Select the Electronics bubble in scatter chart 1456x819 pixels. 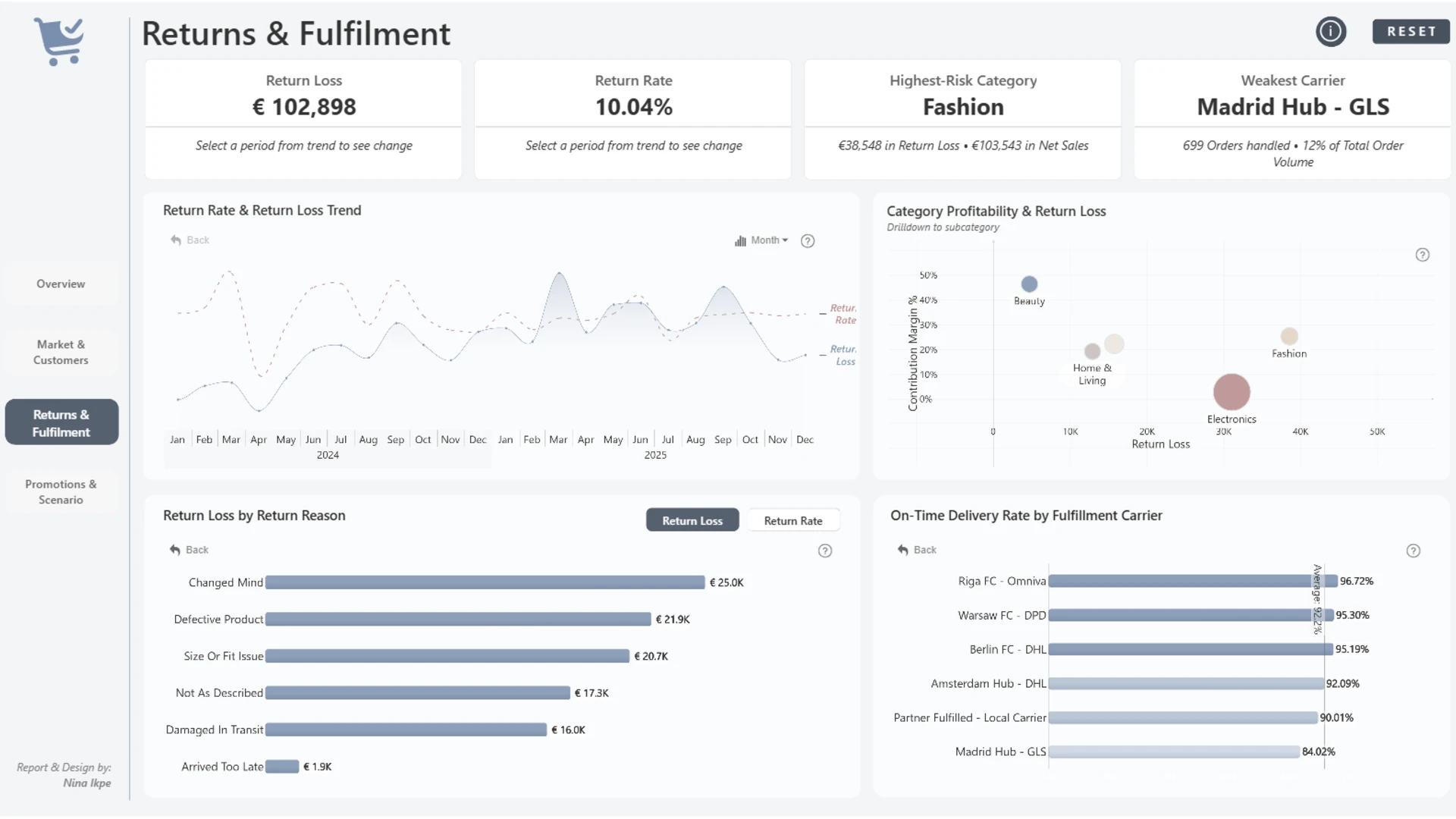[1232, 392]
